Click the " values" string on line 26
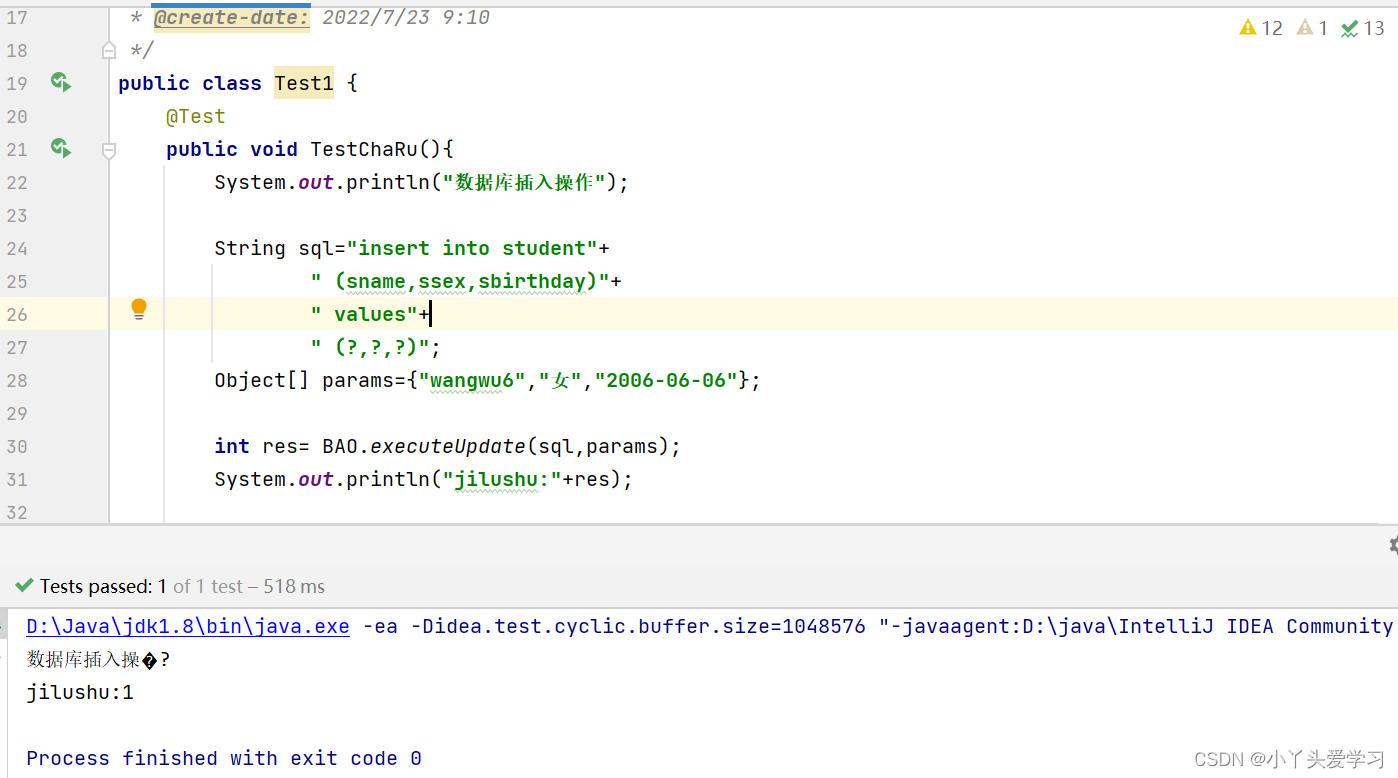 [x=364, y=314]
